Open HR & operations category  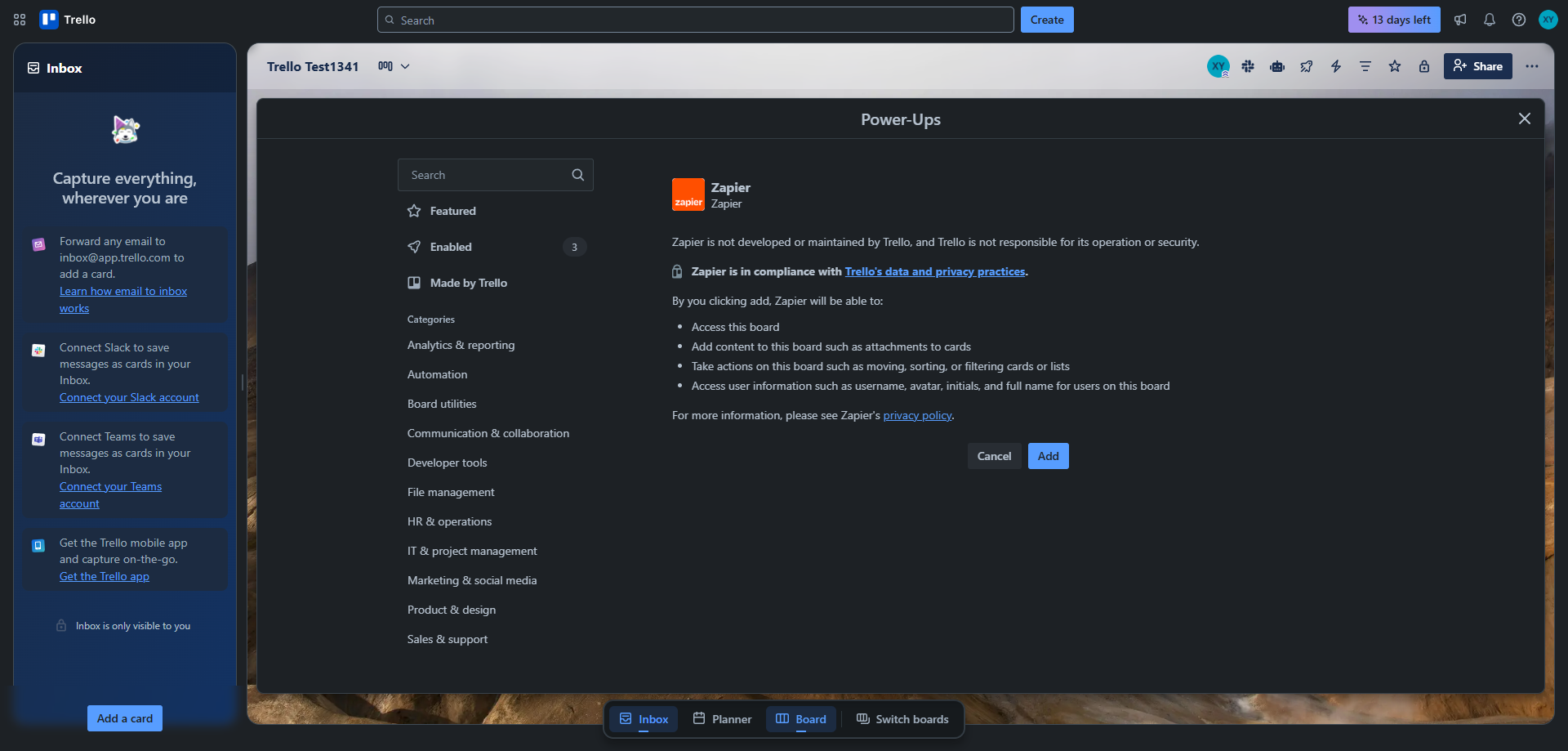point(449,521)
